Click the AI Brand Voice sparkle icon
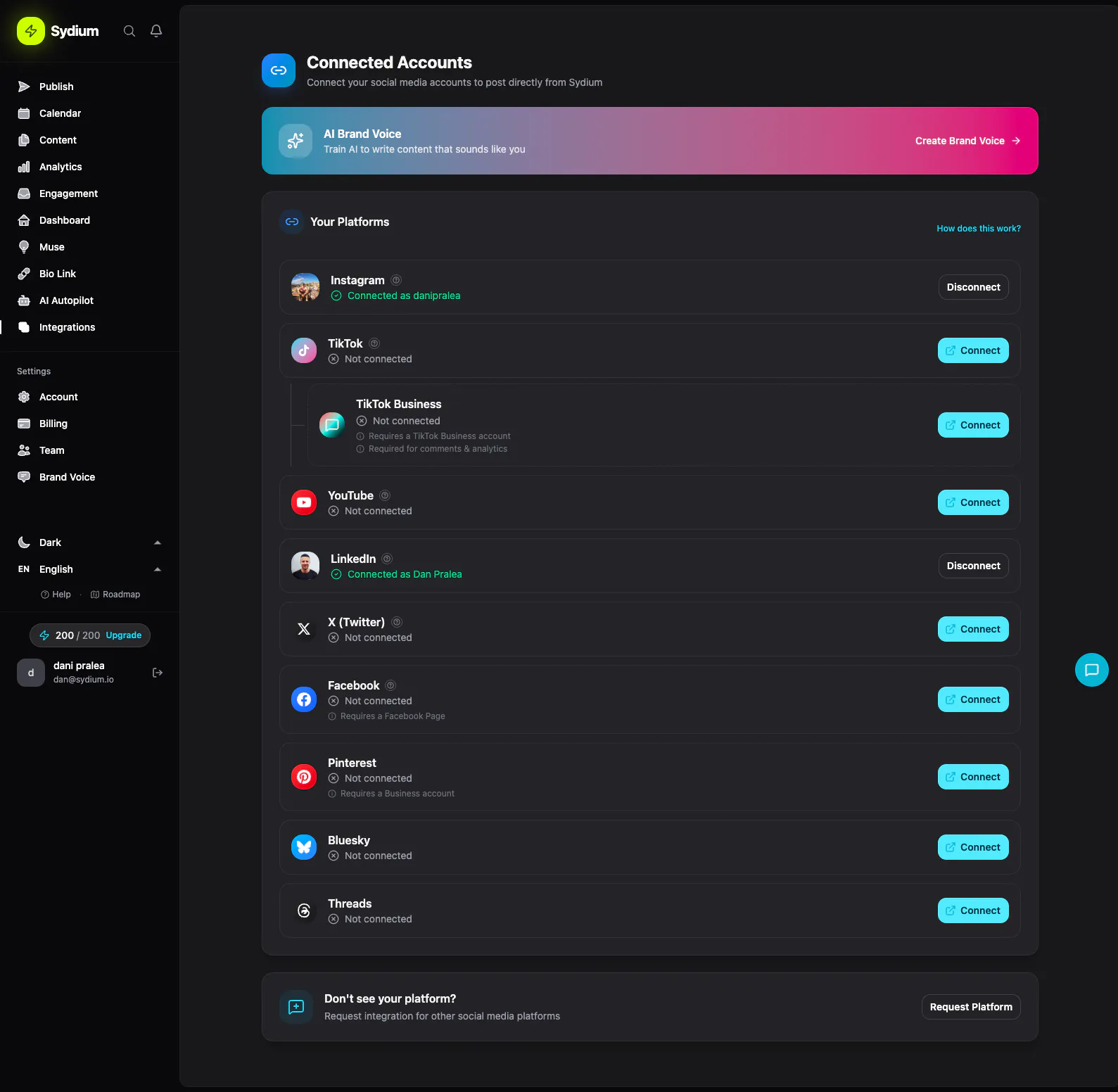 pyautogui.click(x=296, y=141)
